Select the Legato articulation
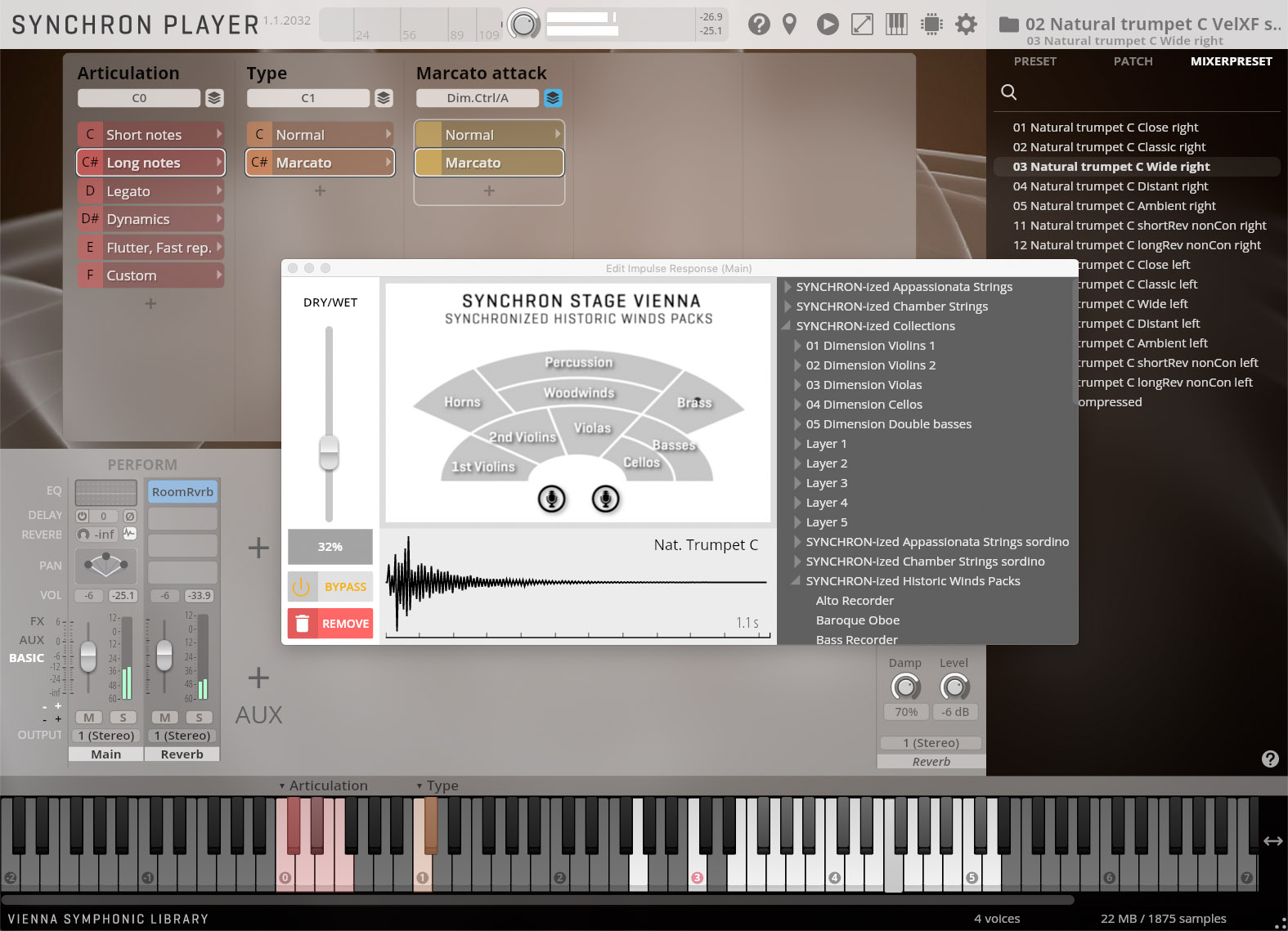Screen dimensions: 1288x931 tap(150, 191)
